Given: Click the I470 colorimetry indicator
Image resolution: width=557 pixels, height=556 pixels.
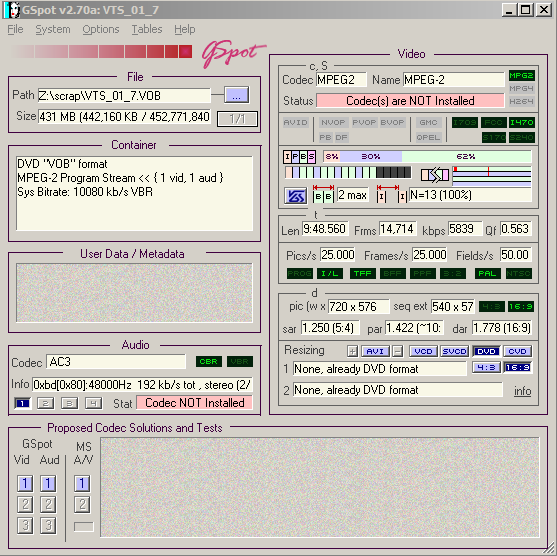Looking at the screenshot, I should point(521,123).
